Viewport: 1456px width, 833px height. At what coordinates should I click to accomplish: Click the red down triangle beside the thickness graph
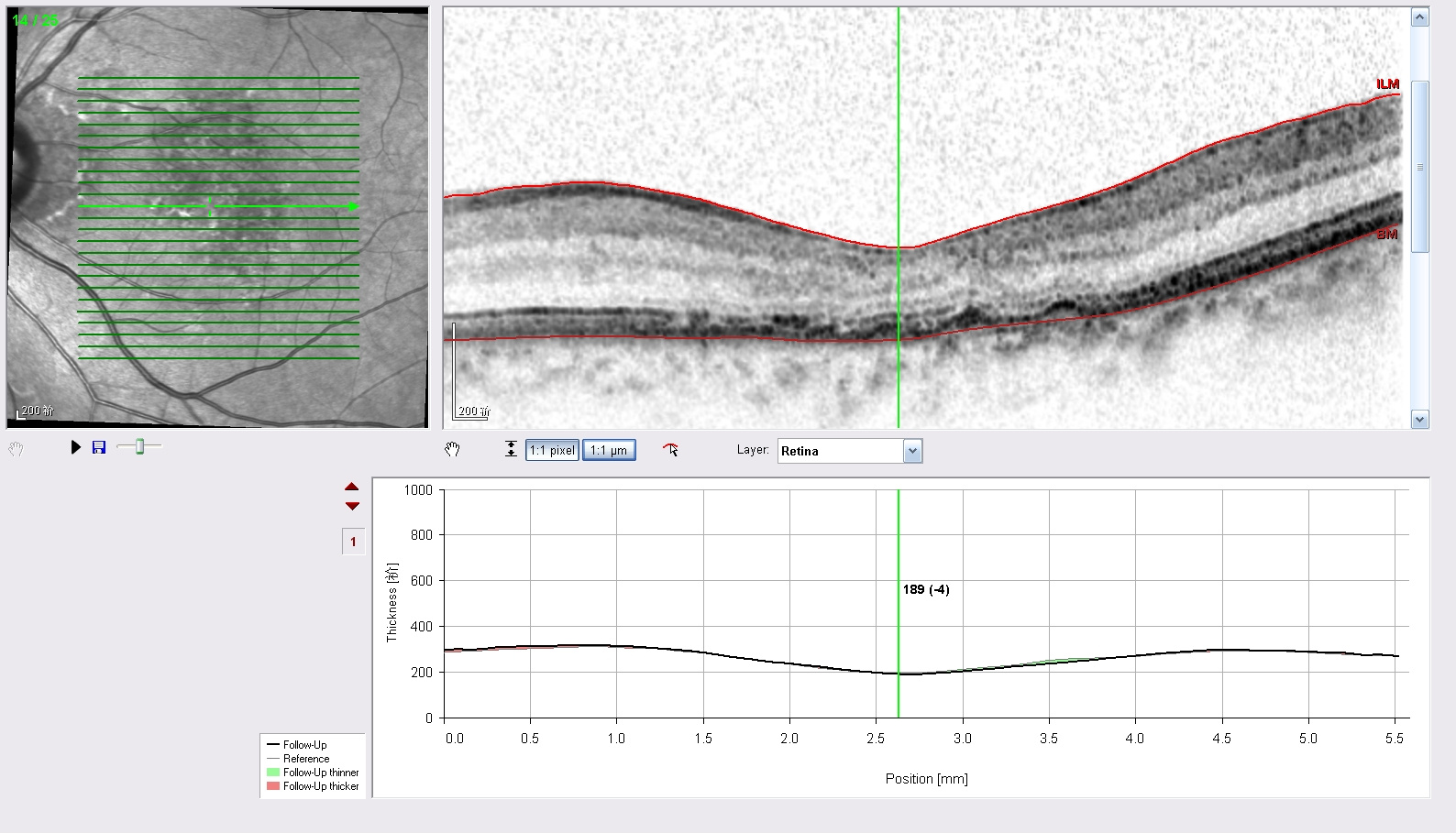coord(352,506)
